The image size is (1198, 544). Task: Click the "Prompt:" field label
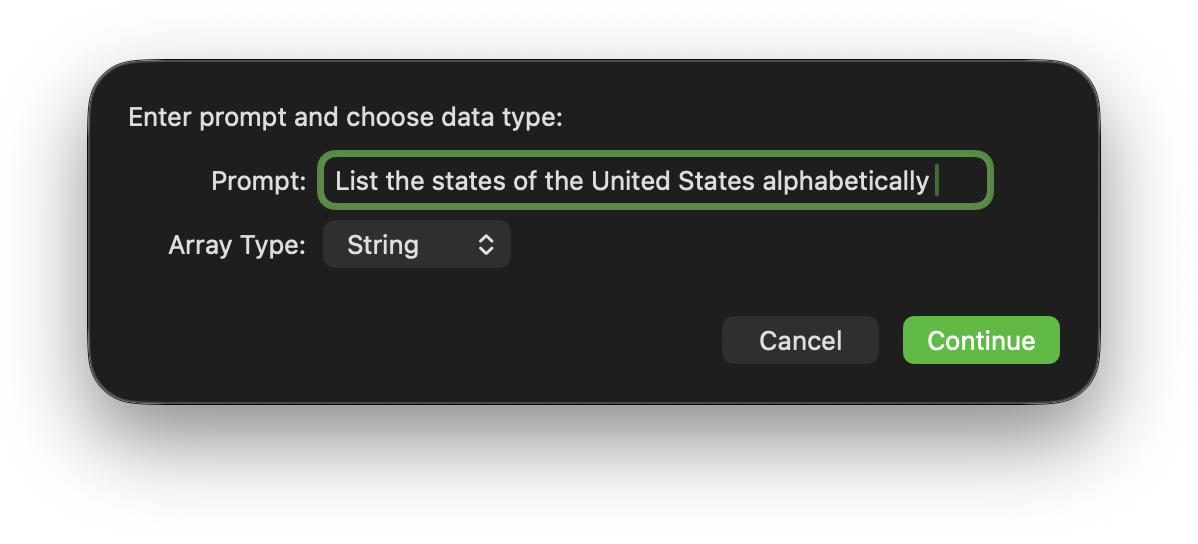pos(258,181)
